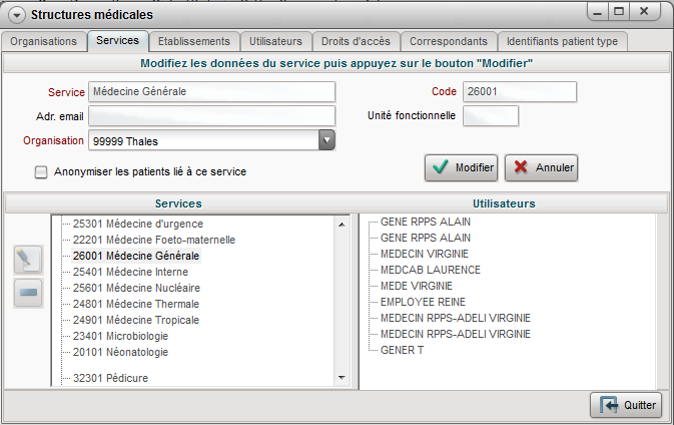The height and width of the screenshot is (425, 674).
Task: Click the services list scroll down arrow
Action: click(341, 377)
